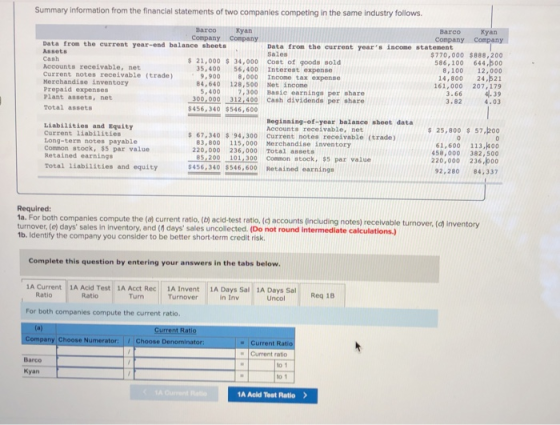
Task: Click Barco cash value $21,000
Action: coord(204,61)
